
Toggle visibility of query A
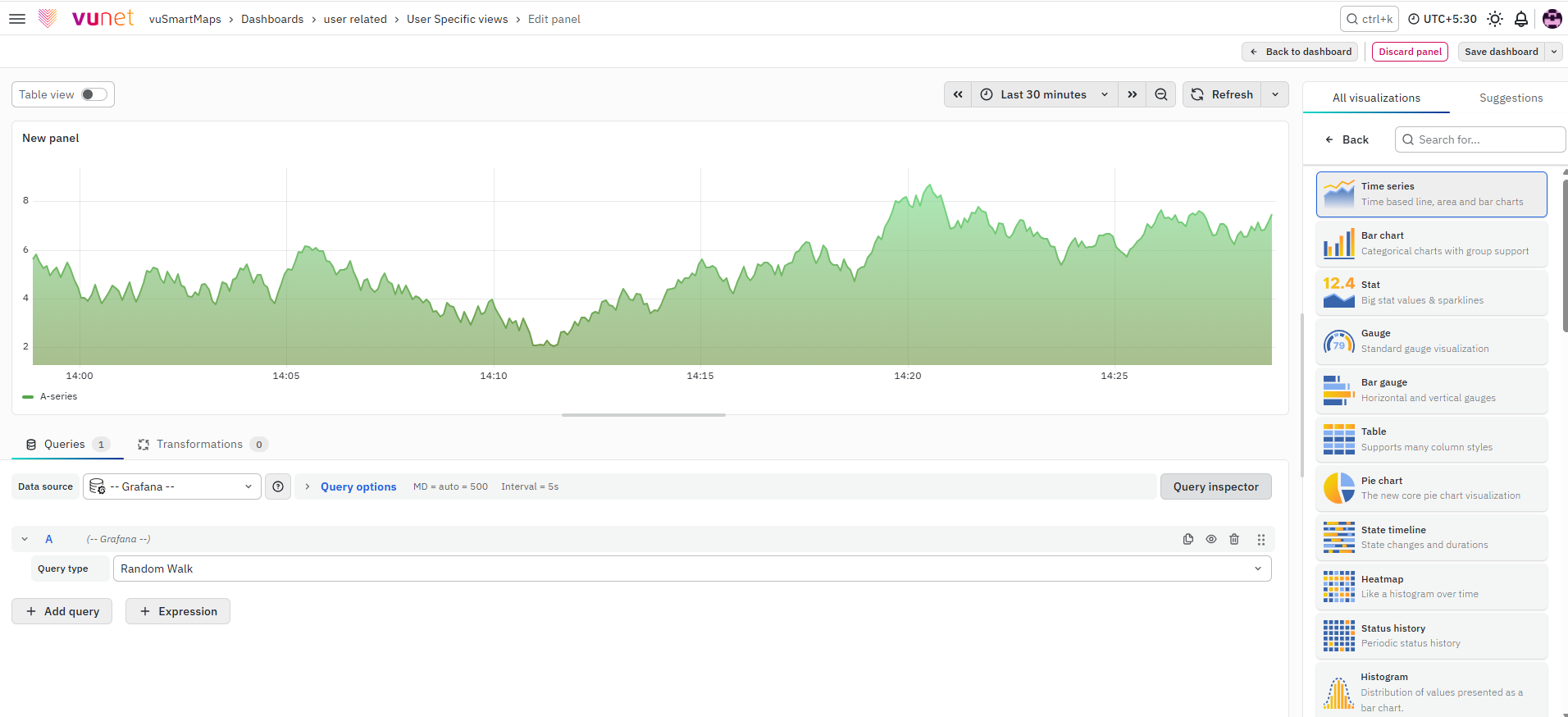[x=1211, y=539]
